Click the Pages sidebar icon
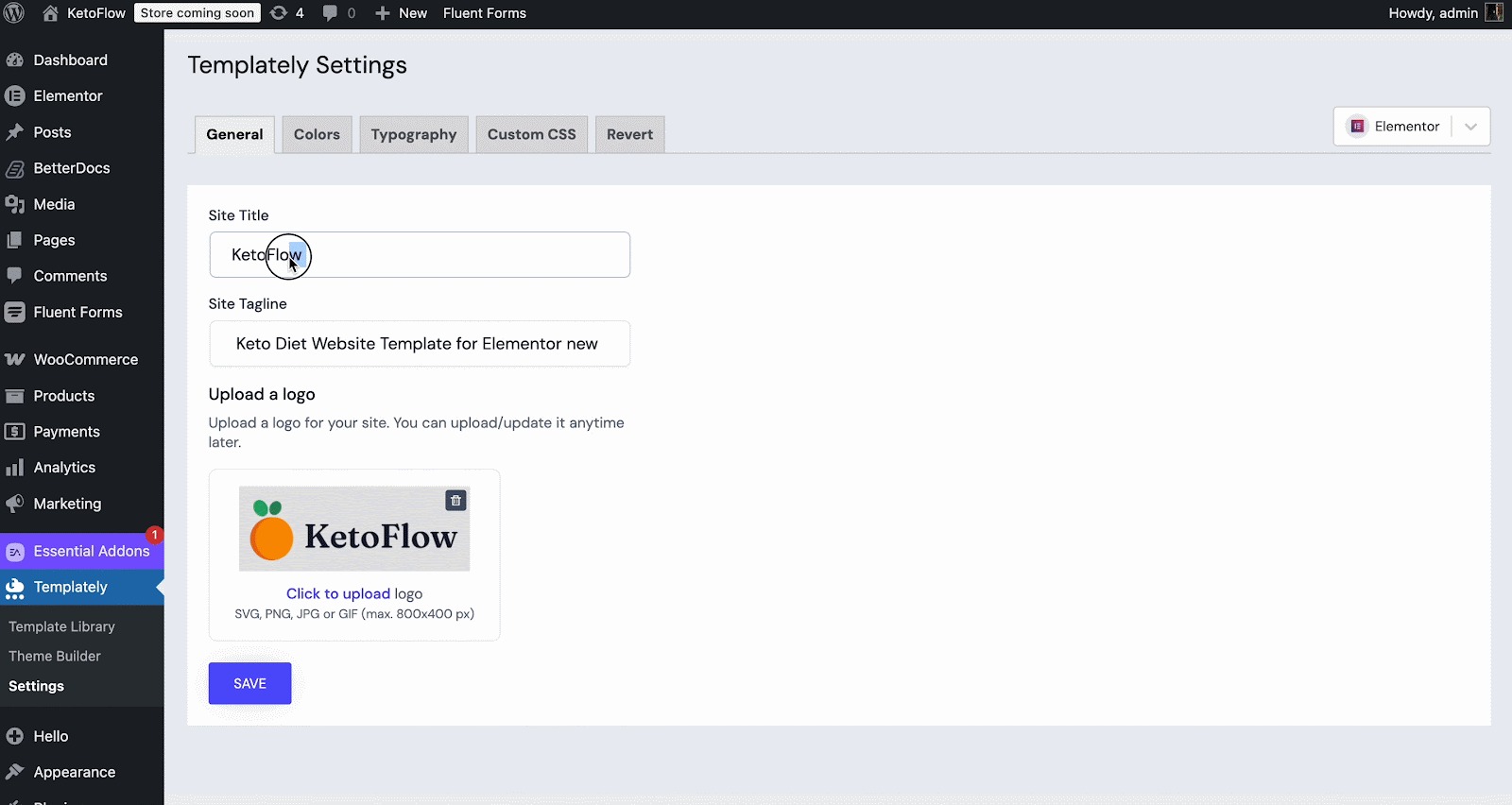 [14, 240]
